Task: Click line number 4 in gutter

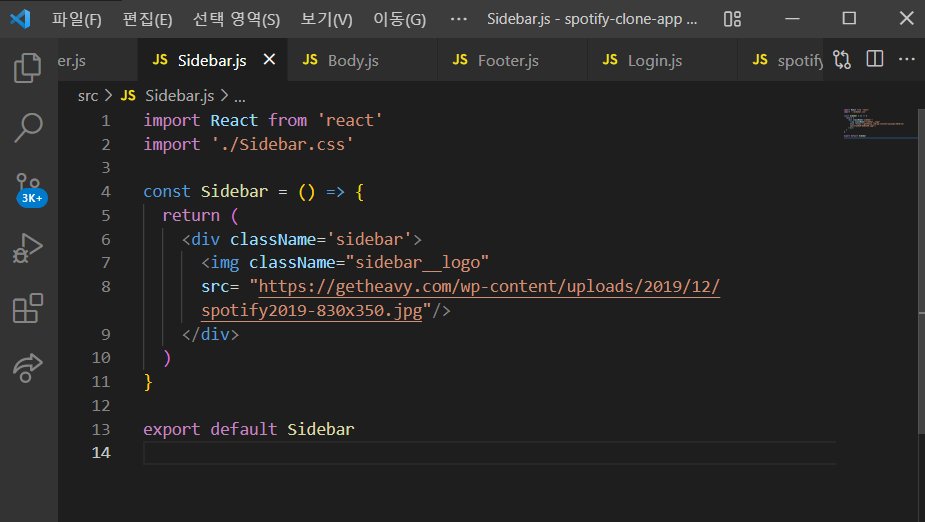Action: (106, 192)
